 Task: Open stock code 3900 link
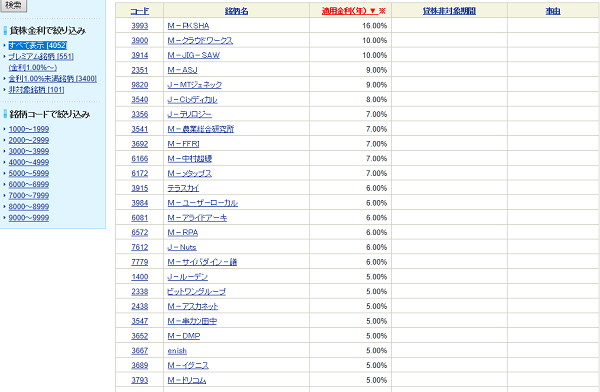pyautogui.click(x=140, y=41)
